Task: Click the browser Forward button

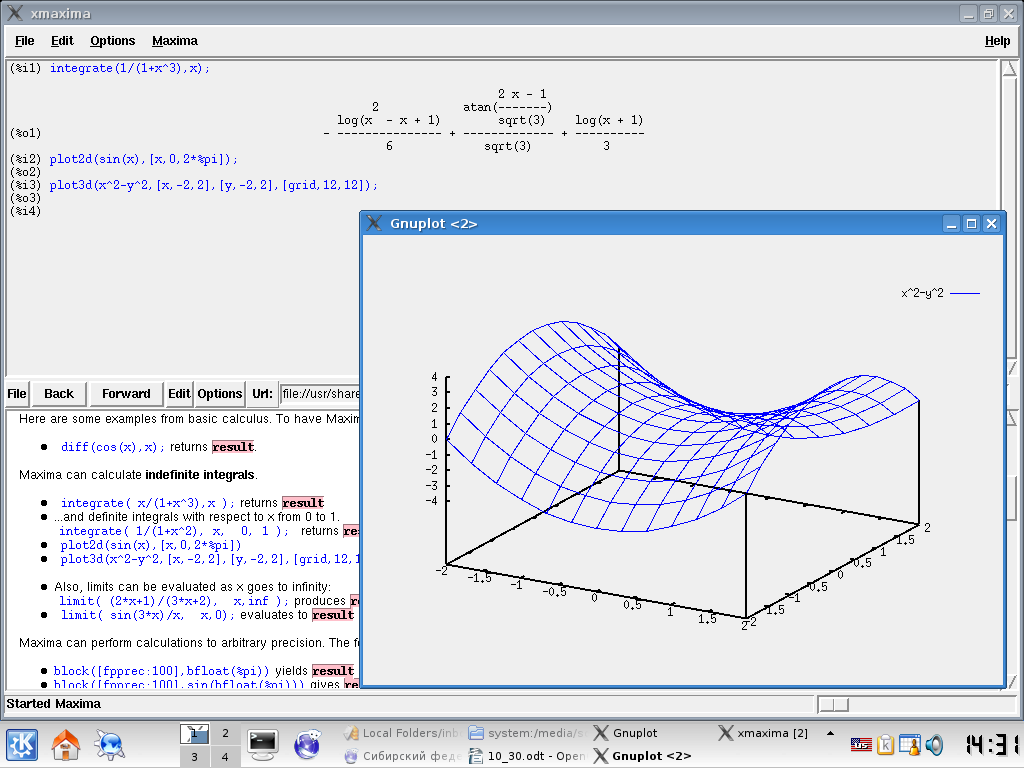Action: point(126,394)
